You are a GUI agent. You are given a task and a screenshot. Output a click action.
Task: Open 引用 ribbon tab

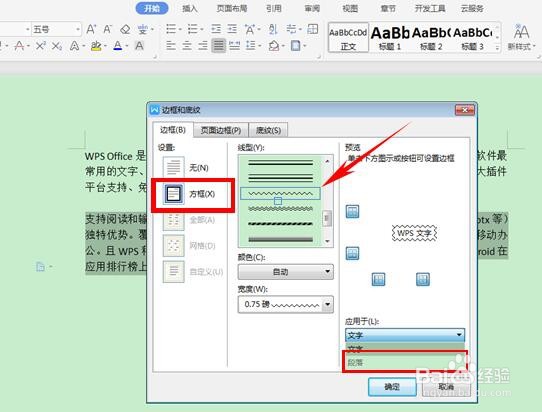(x=274, y=9)
